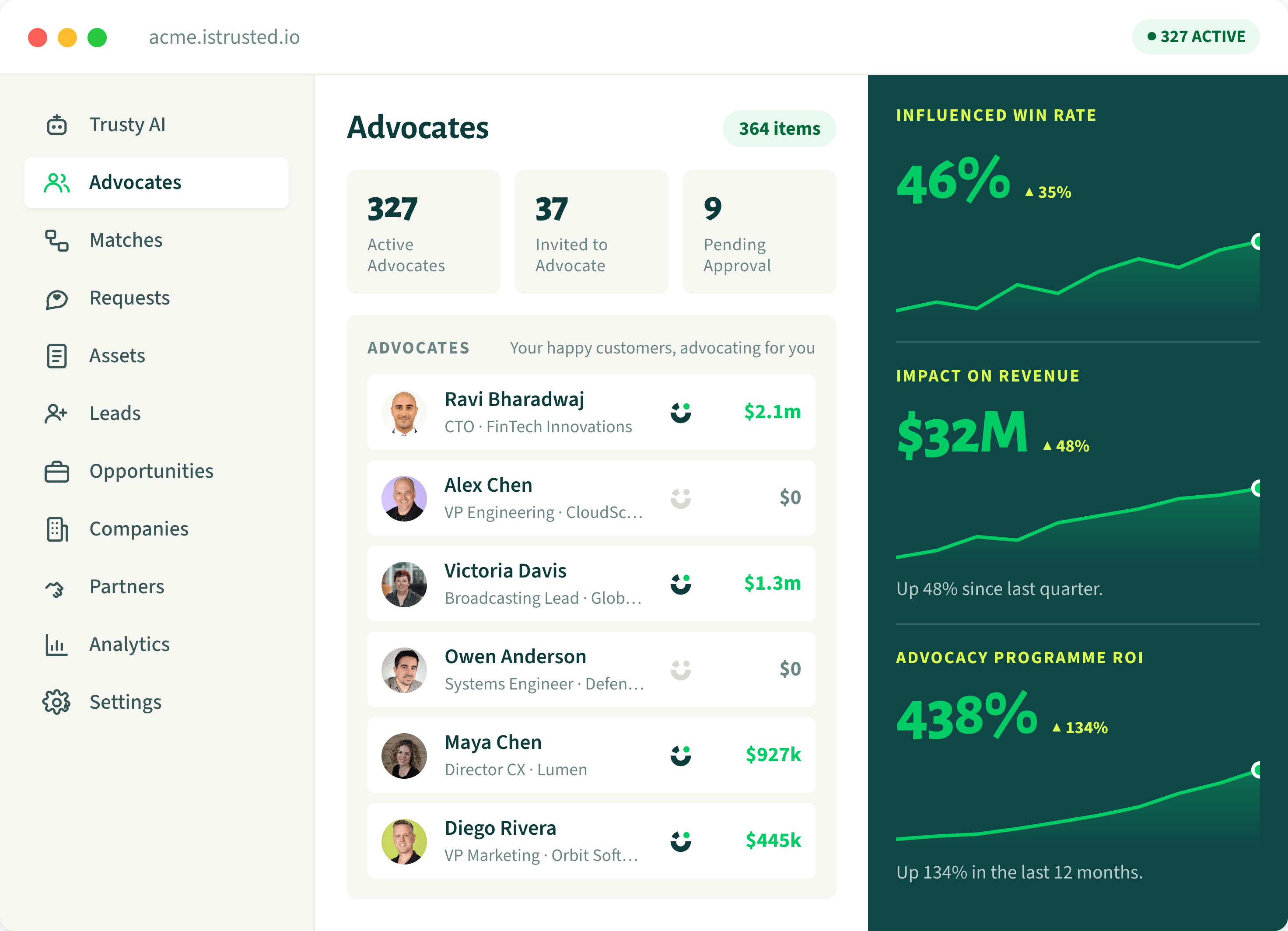
Task: Click the acme.istrusted.io address text
Action: tap(224, 38)
